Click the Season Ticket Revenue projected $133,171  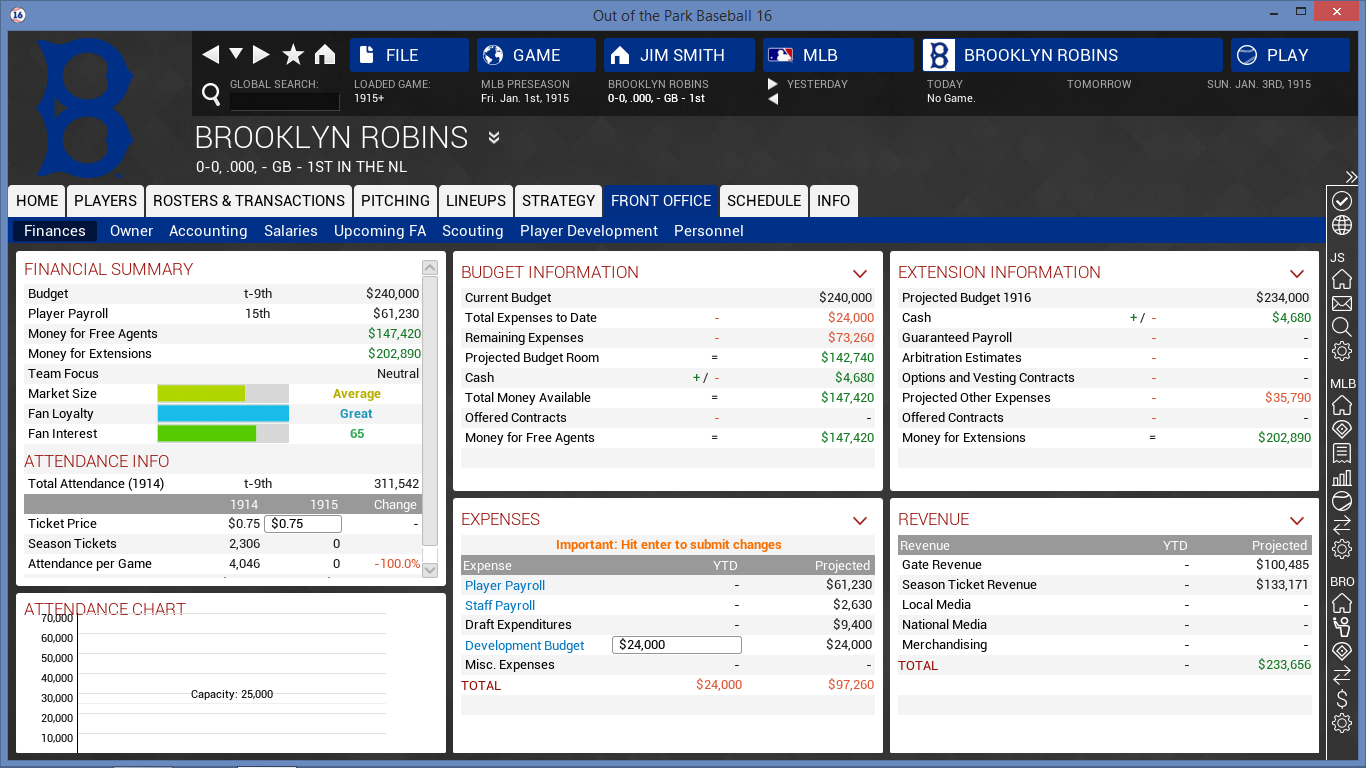click(x=1283, y=585)
